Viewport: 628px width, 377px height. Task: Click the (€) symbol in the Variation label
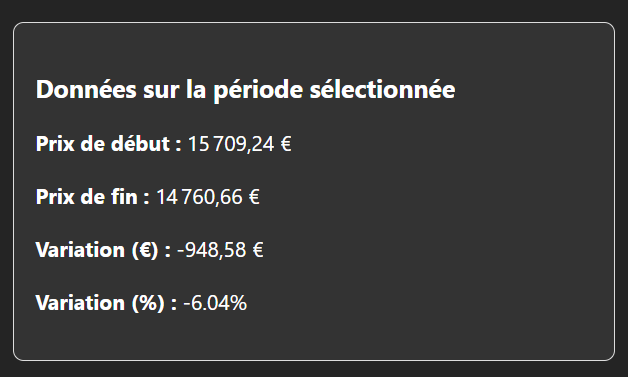pos(145,250)
